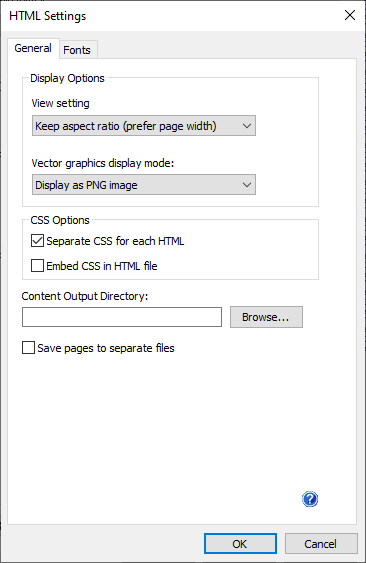The width and height of the screenshot is (366, 563).
Task: Select the General tab
Action: coord(33,48)
